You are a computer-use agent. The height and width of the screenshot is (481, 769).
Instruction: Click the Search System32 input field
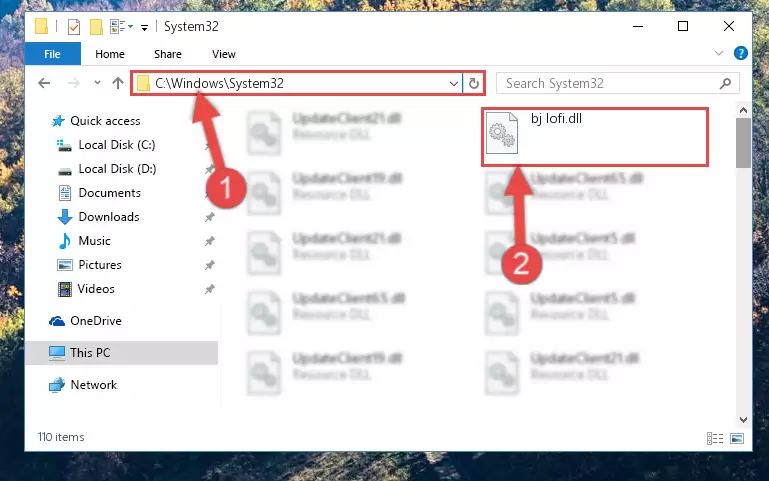tap(606, 83)
